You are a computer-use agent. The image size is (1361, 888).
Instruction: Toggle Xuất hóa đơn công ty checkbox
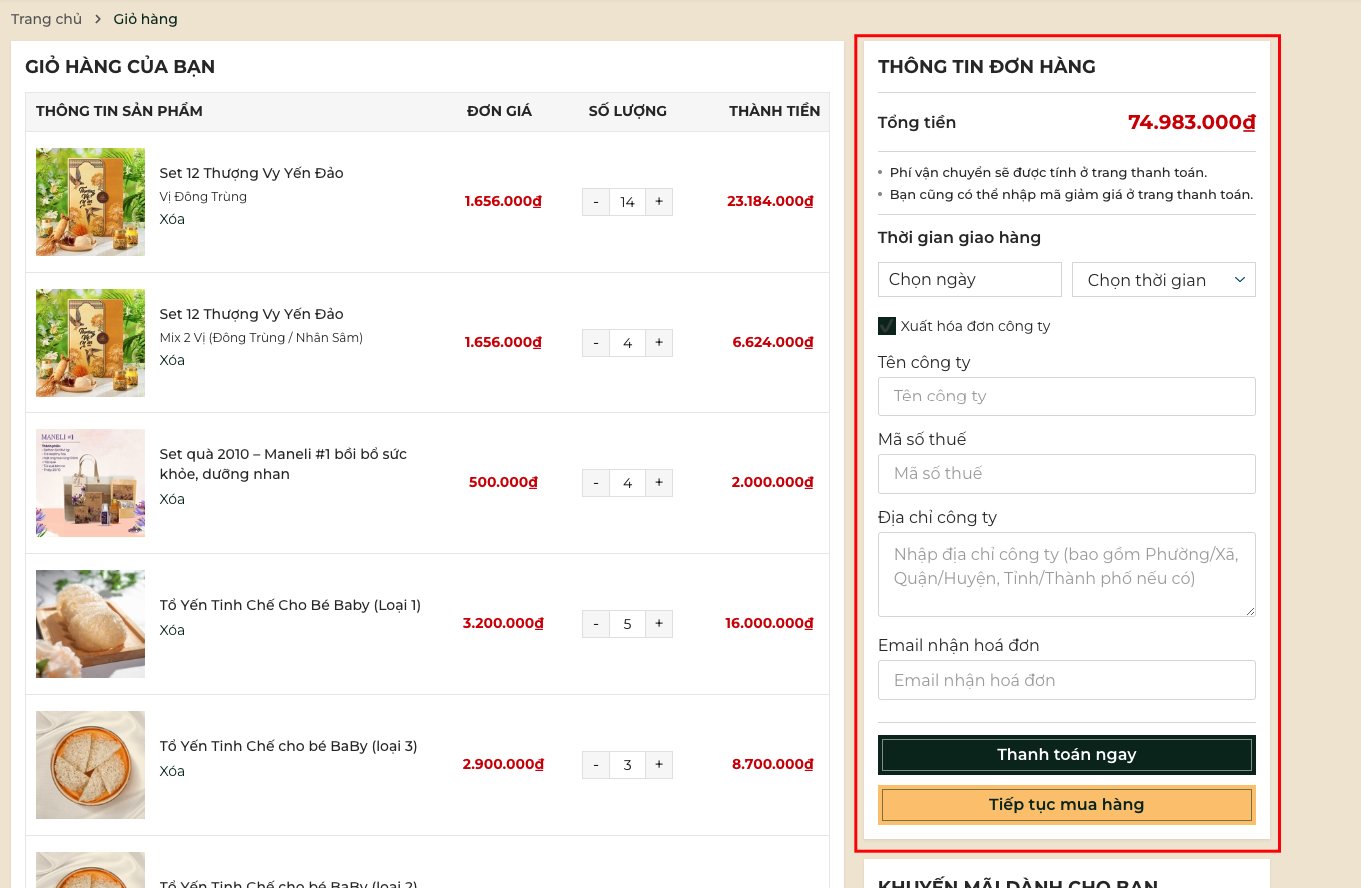coord(887,326)
